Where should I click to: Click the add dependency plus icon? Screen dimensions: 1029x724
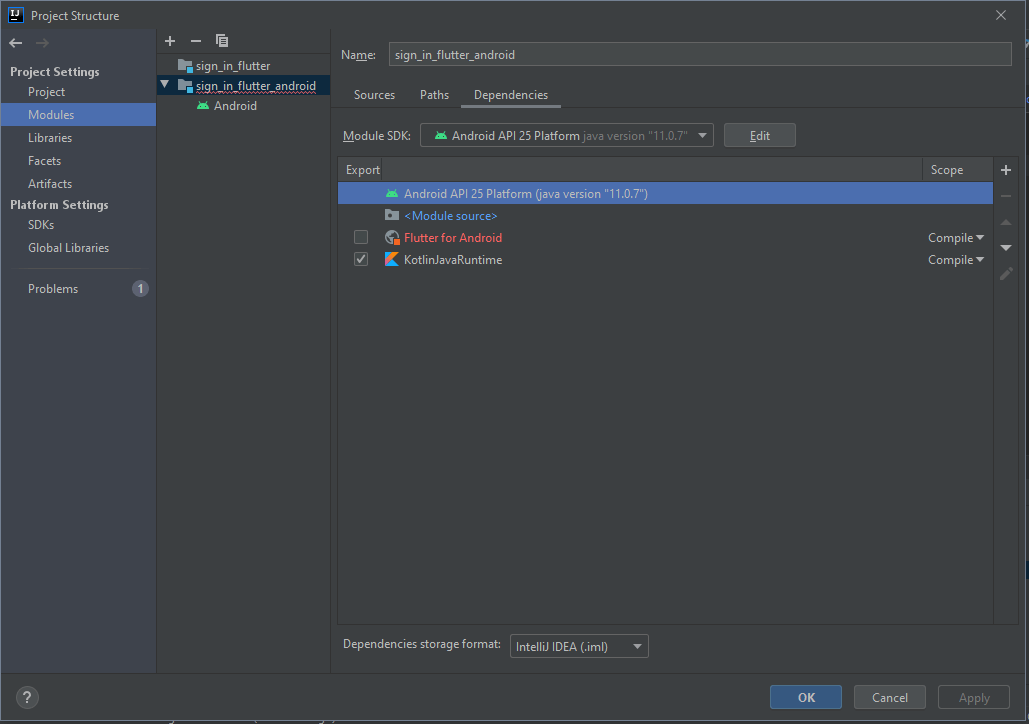(1005, 170)
